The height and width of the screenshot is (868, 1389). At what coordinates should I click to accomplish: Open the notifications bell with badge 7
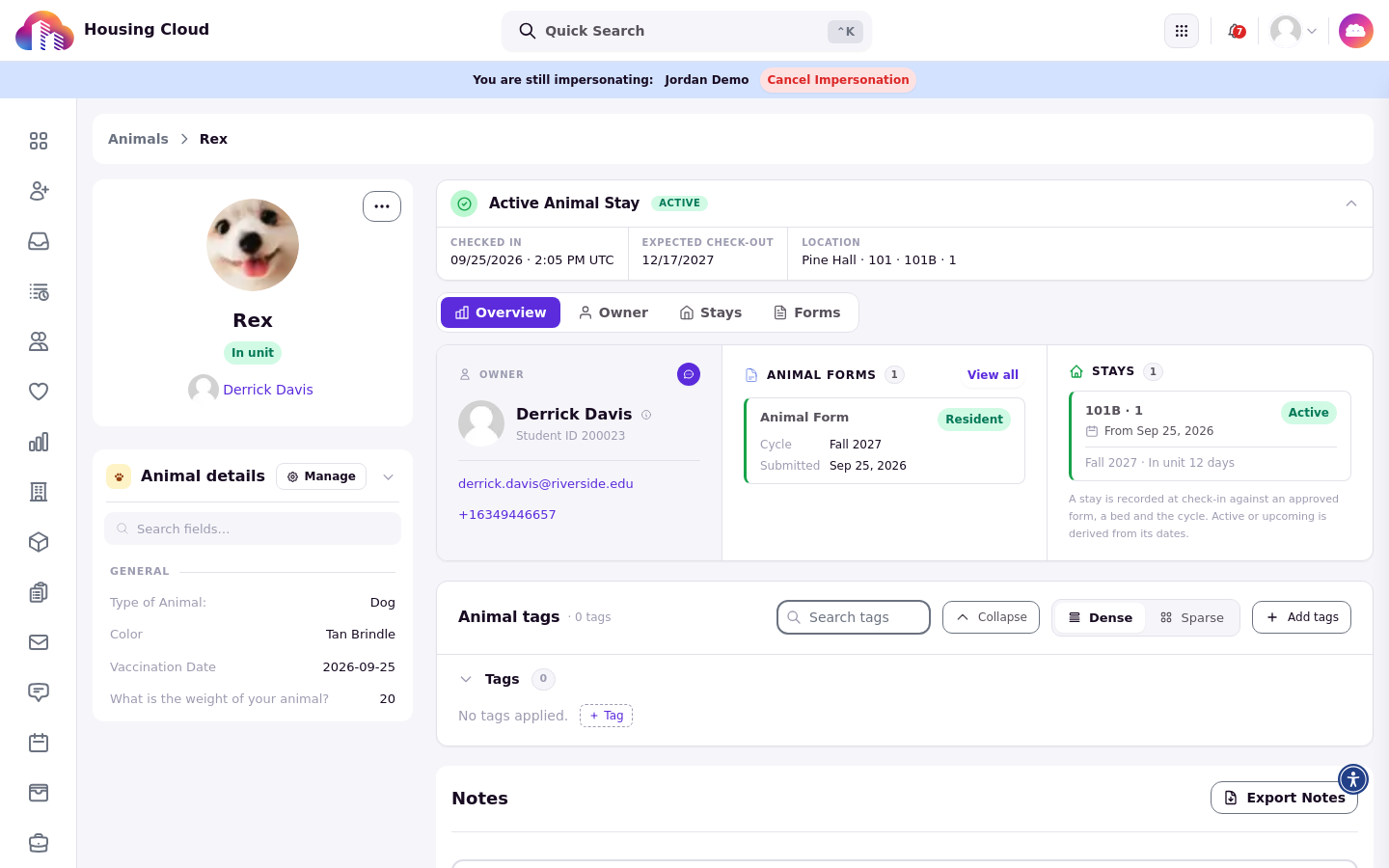coord(1237,31)
